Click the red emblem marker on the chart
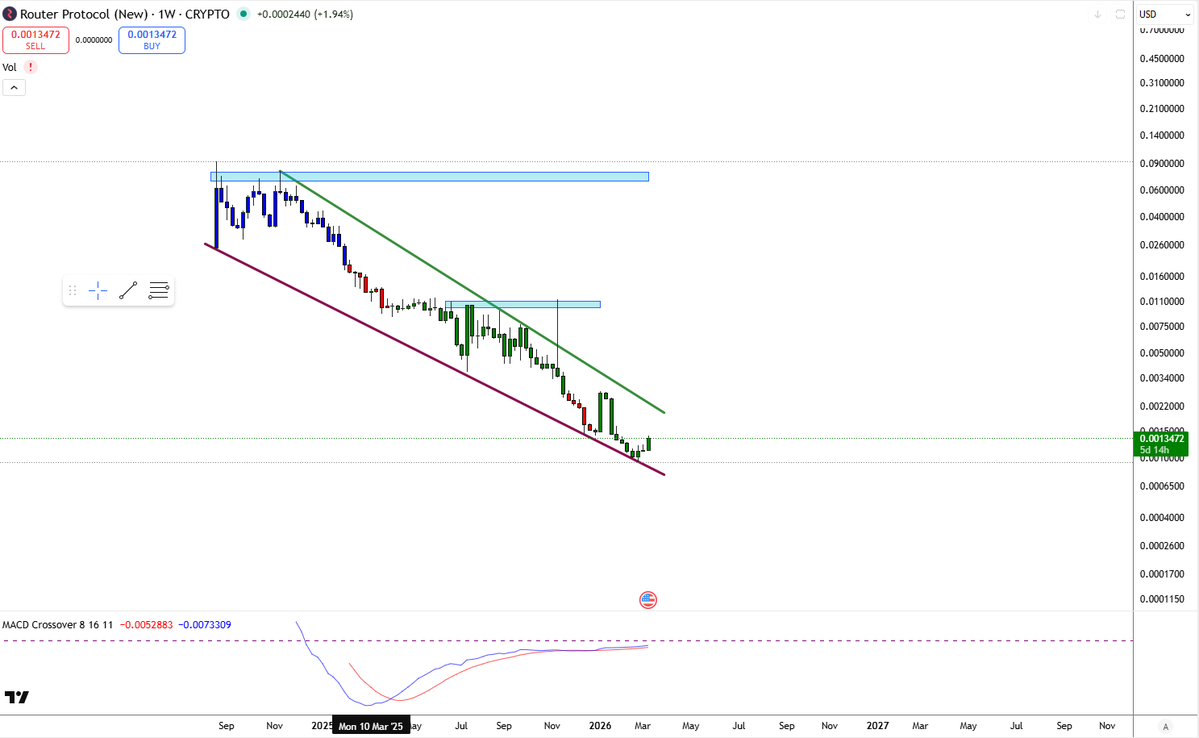 pyautogui.click(x=648, y=600)
